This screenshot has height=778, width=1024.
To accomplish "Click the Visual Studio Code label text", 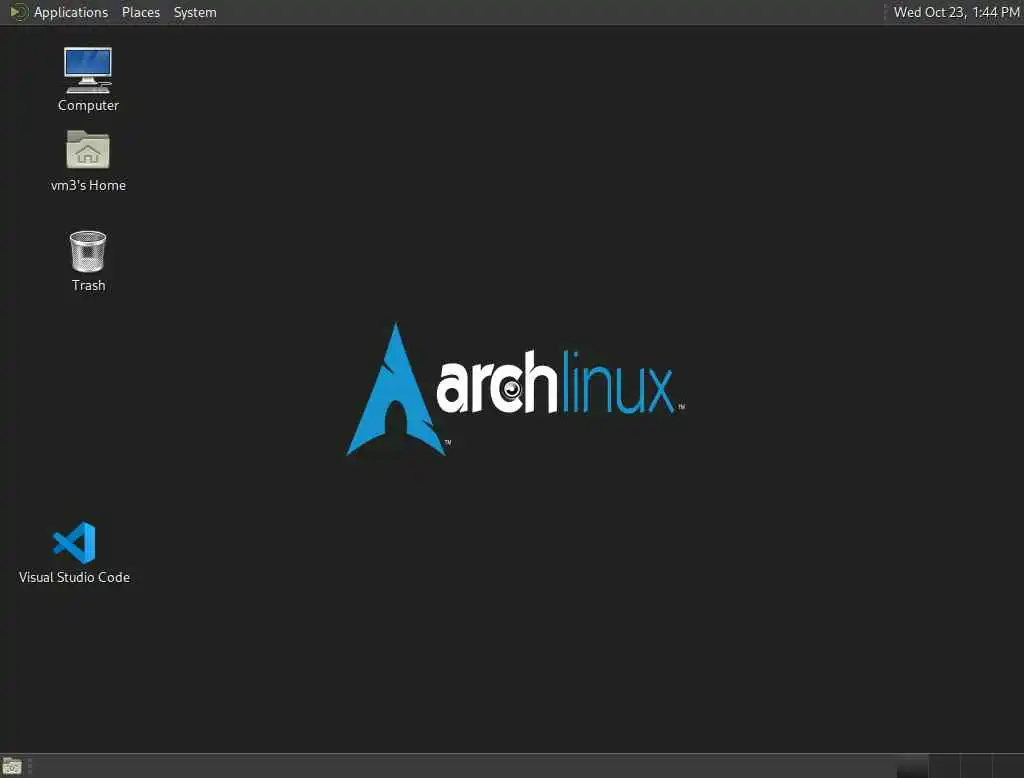I will click(74, 577).
